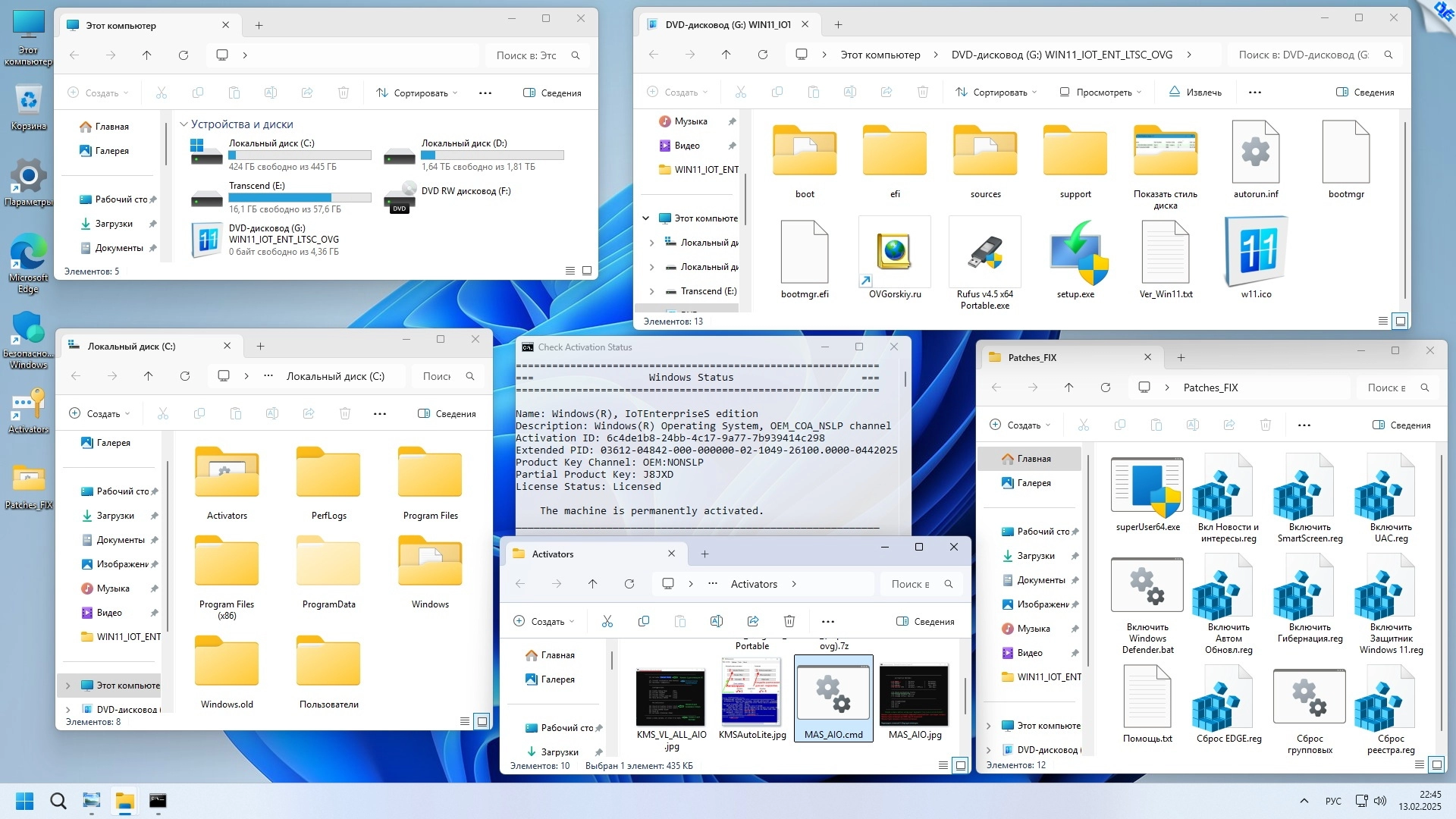This screenshot has width=1456, height=819.
Task: Click Search icon on the taskbar
Action: (x=58, y=801)
